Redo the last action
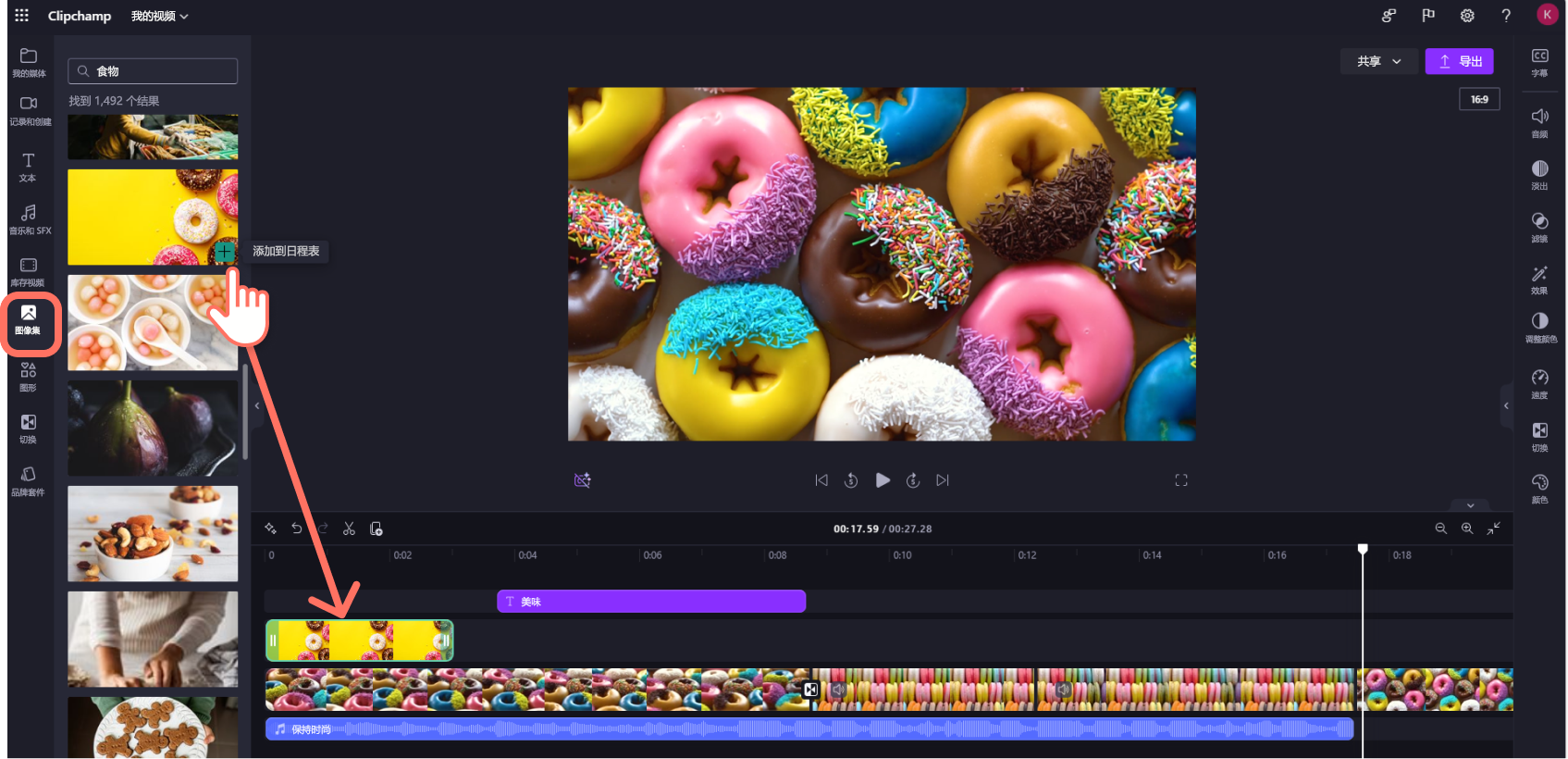The width and height of the screenshot is (1568, 759). point(323,529)
